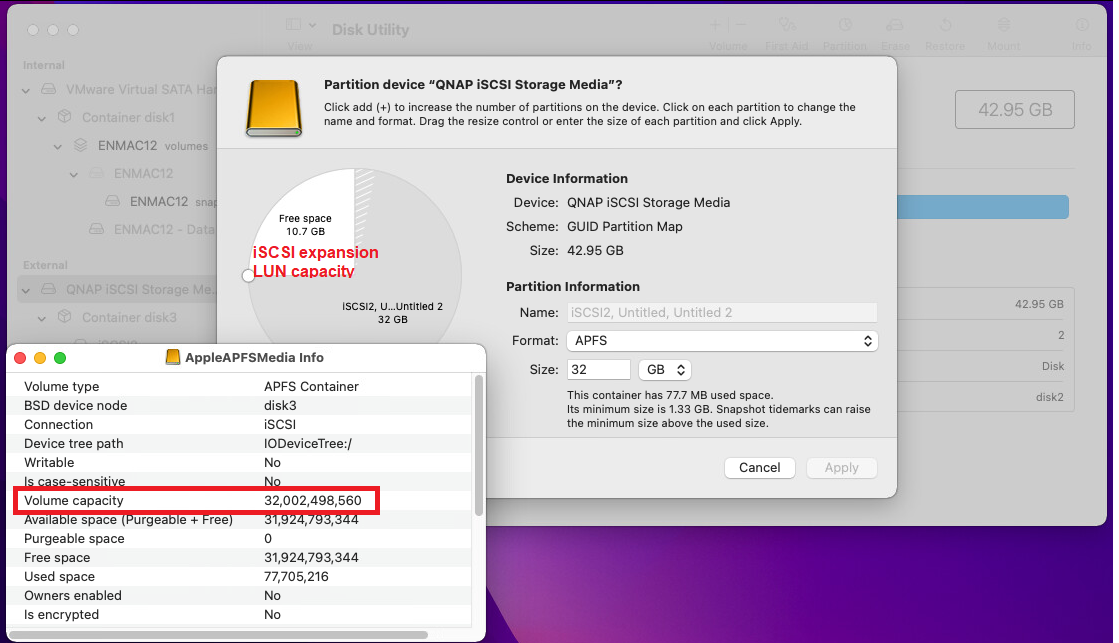This screenshot has height=643, width=1119.
Task: Select the VMware Virtual SATA disk icon
Action: tap(49, 89)
